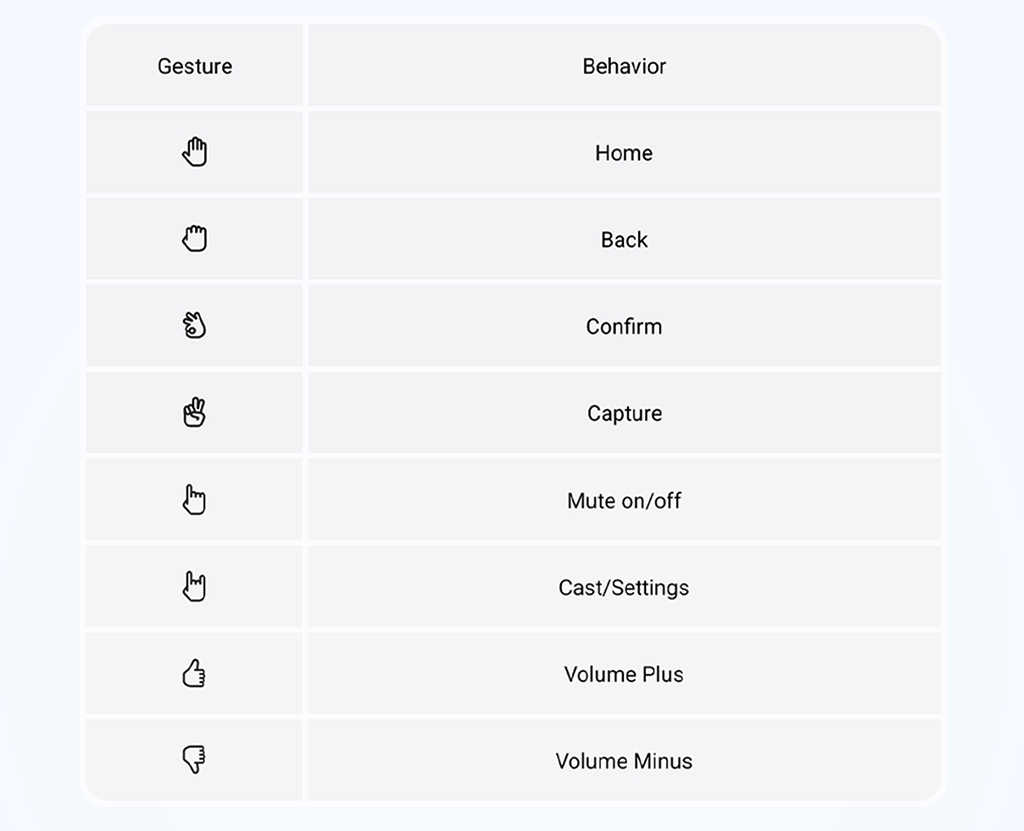Select the Mute on/off behavior cell
Image resolution: width=1024 pixels, height=831 pixels.
click(x=624, y=500)
